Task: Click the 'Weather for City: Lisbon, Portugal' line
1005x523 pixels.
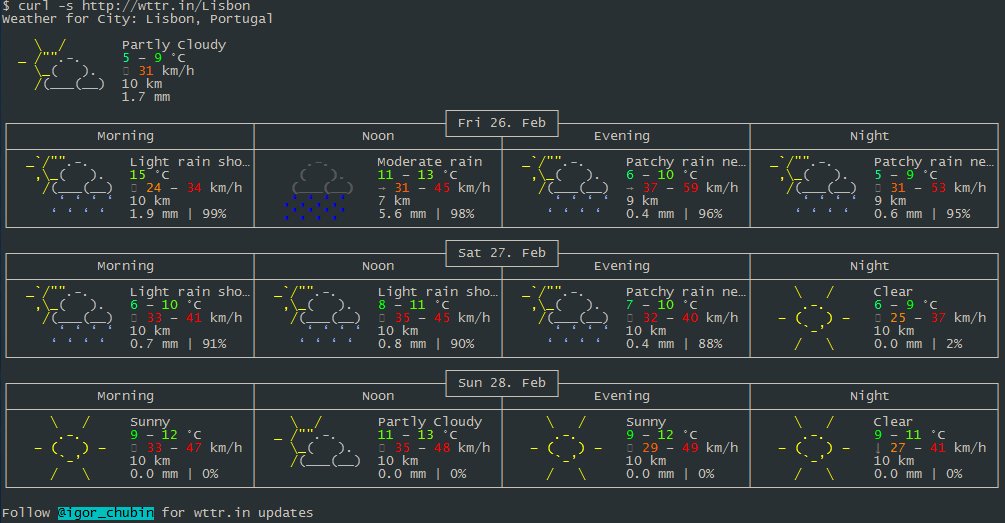Action: point(137,19)
